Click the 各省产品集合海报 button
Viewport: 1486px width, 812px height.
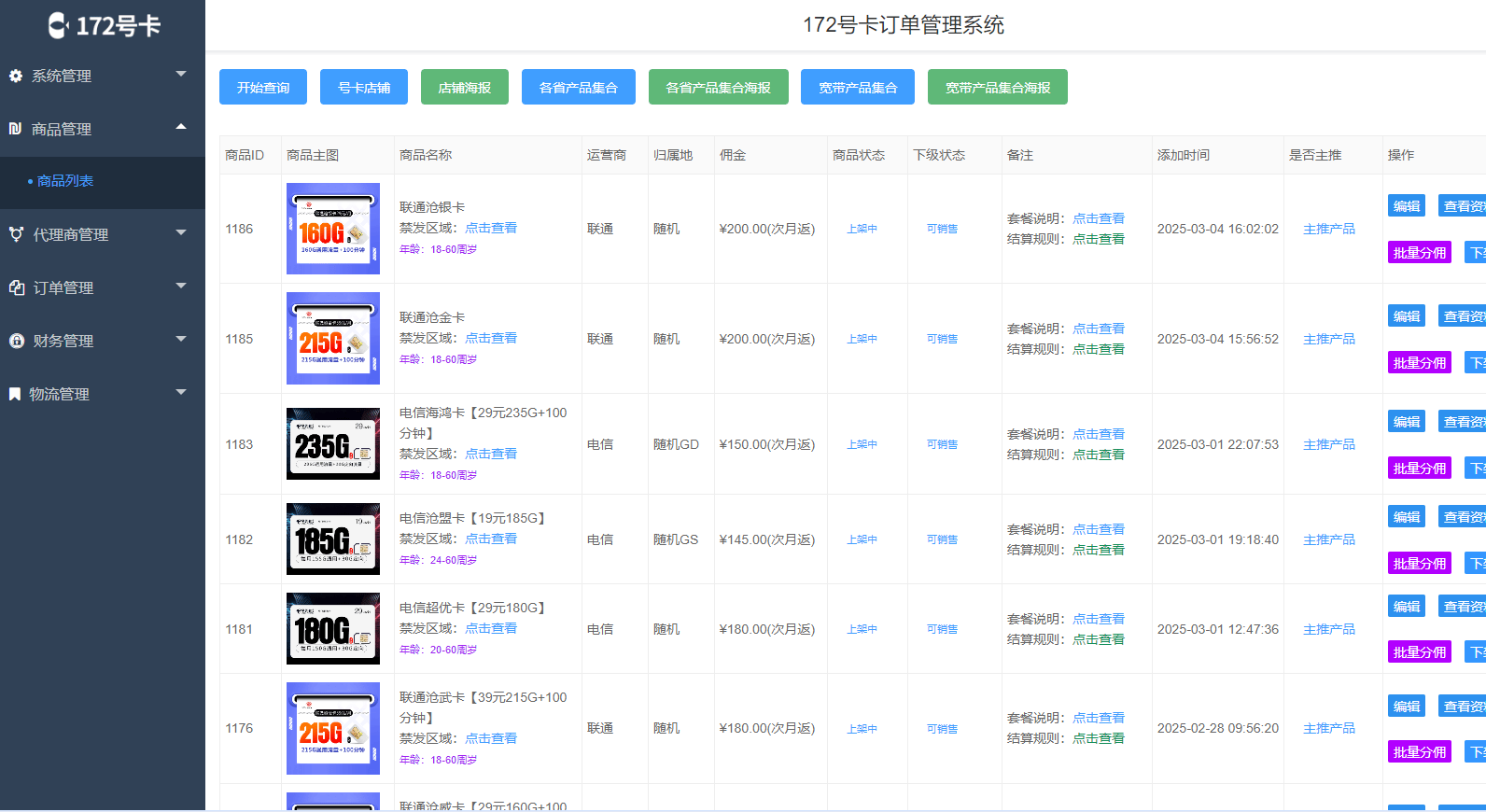(719, 87)
